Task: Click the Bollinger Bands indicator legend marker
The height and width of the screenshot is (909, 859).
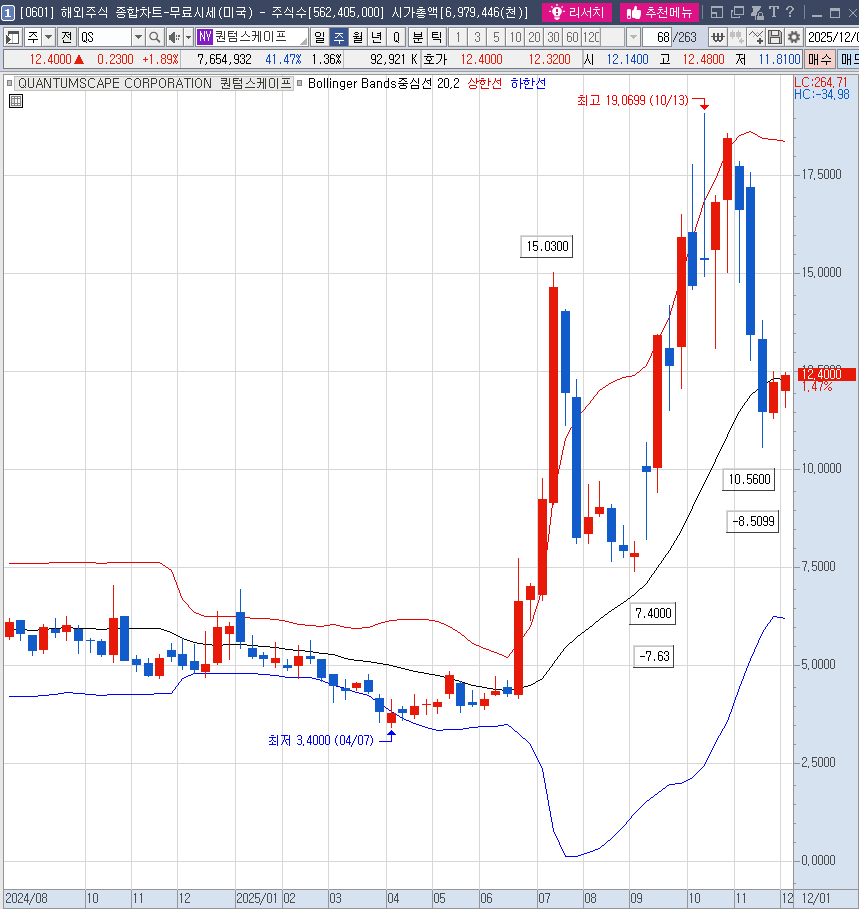Action: (x=300, y=84)
